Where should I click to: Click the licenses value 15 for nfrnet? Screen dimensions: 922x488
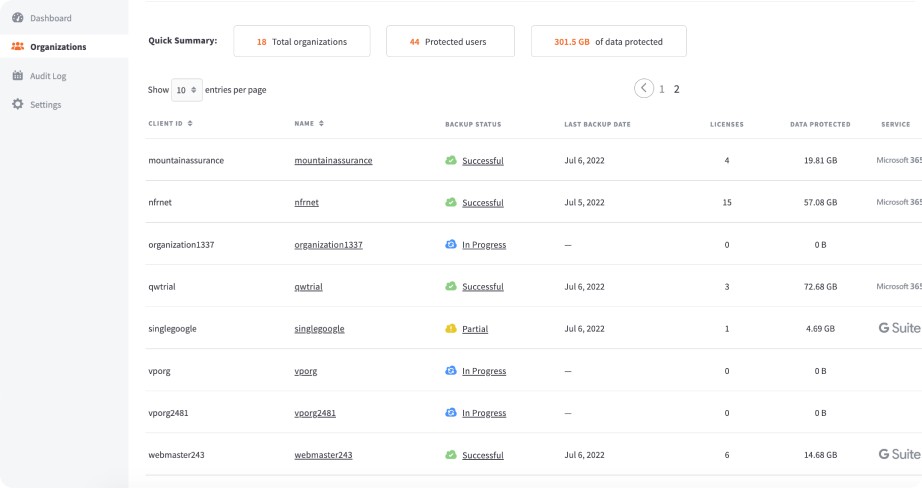(x=727, y=202)
